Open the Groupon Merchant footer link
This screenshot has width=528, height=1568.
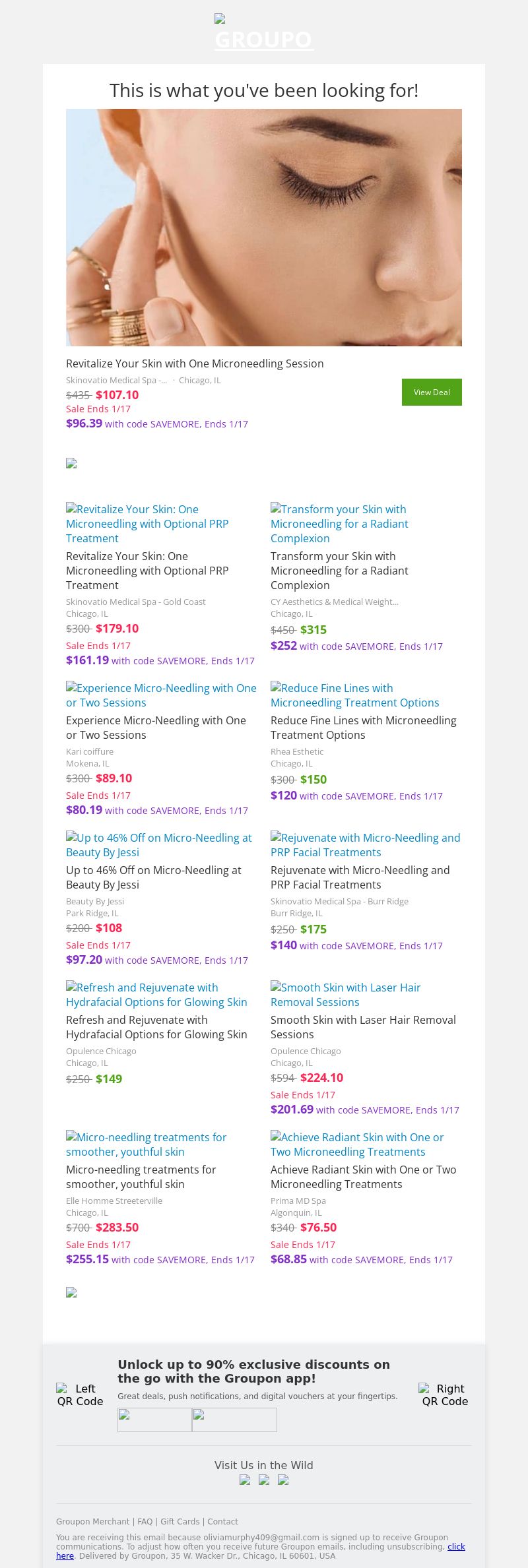(x=92, y=1521)
